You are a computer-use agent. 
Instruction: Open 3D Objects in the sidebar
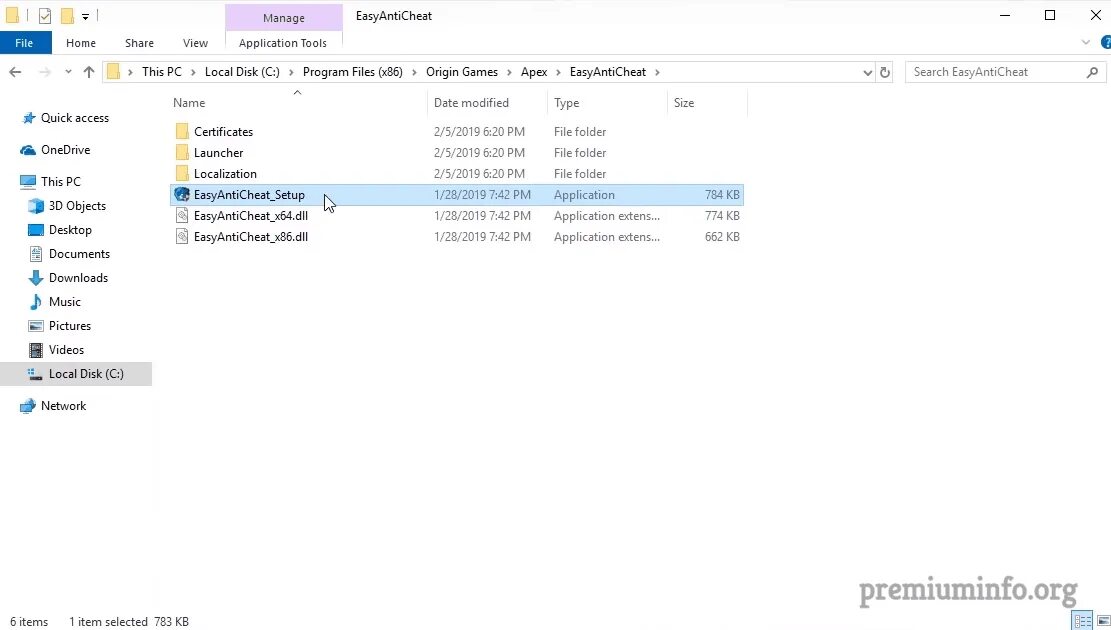(77, 206)
